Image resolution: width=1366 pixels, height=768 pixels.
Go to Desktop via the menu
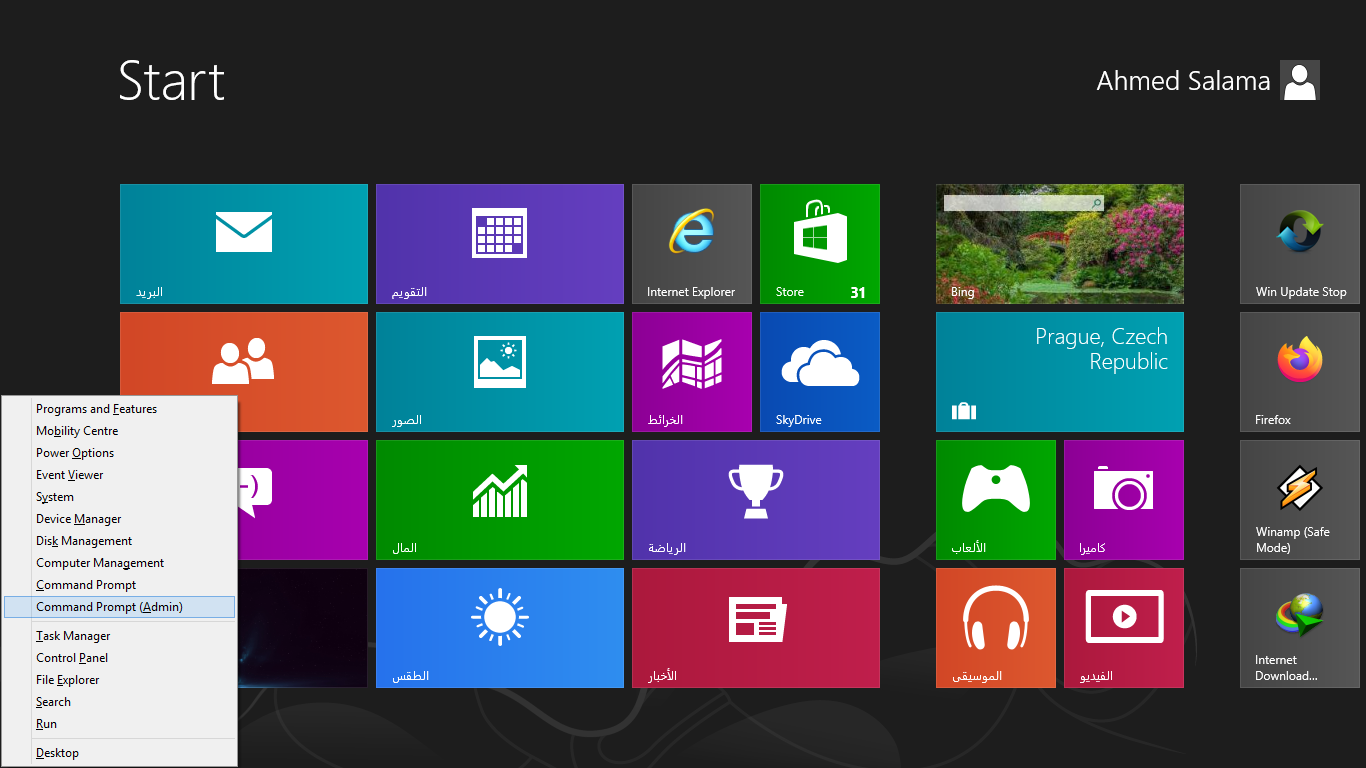click(120, 753)
